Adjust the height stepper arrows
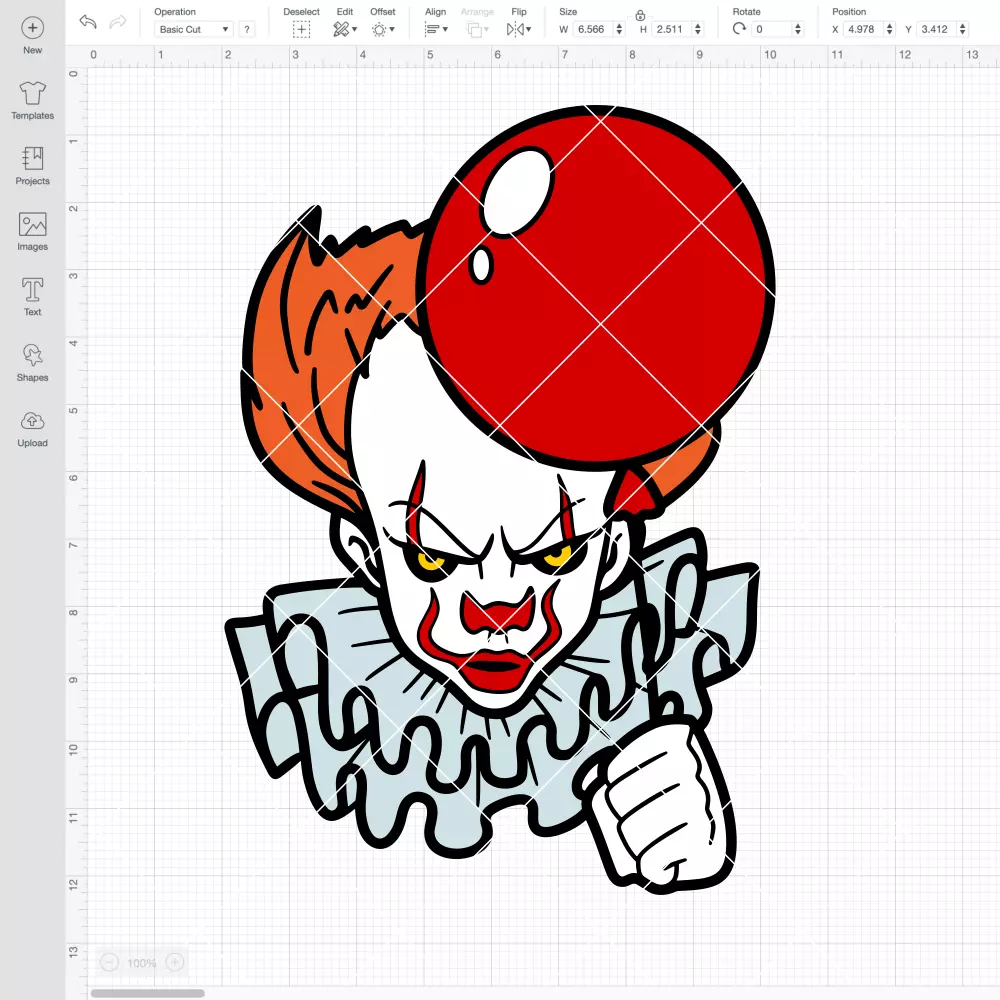The image size is (1000, 1000). coord(698,29)
